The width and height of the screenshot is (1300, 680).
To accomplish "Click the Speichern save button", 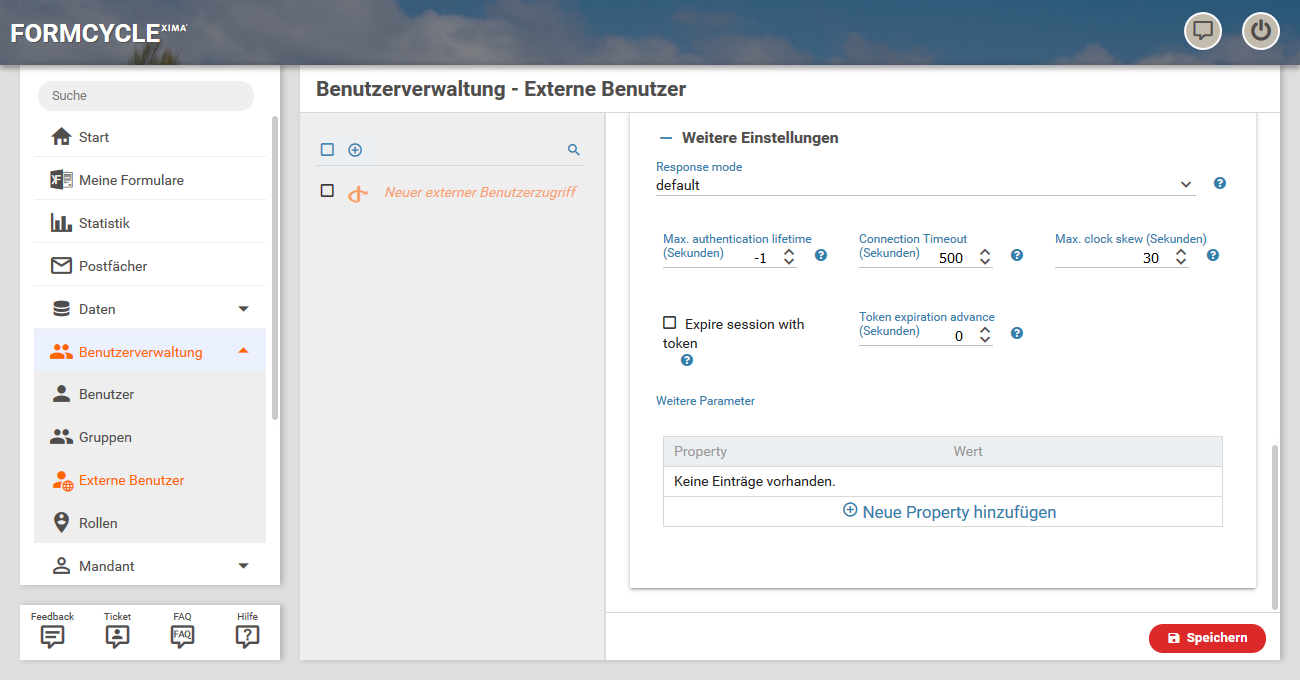I will point(1207,638).
